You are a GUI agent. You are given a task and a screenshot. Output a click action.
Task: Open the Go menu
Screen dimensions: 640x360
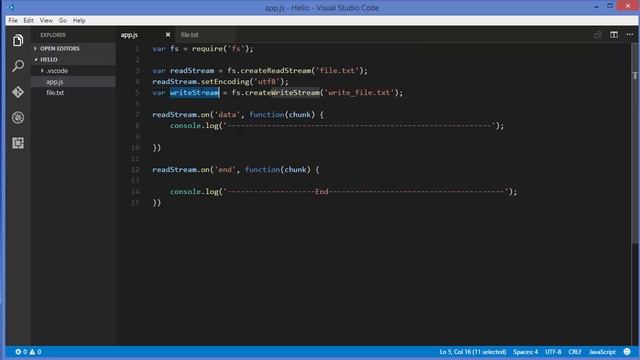coord(62,20)
